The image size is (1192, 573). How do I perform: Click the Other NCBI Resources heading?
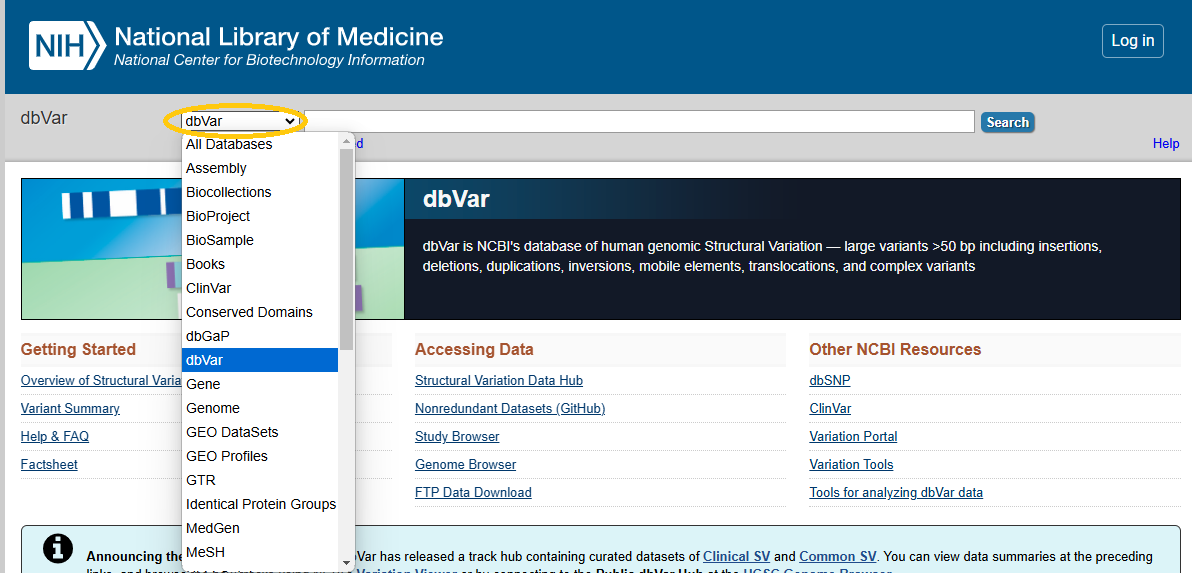896,350
